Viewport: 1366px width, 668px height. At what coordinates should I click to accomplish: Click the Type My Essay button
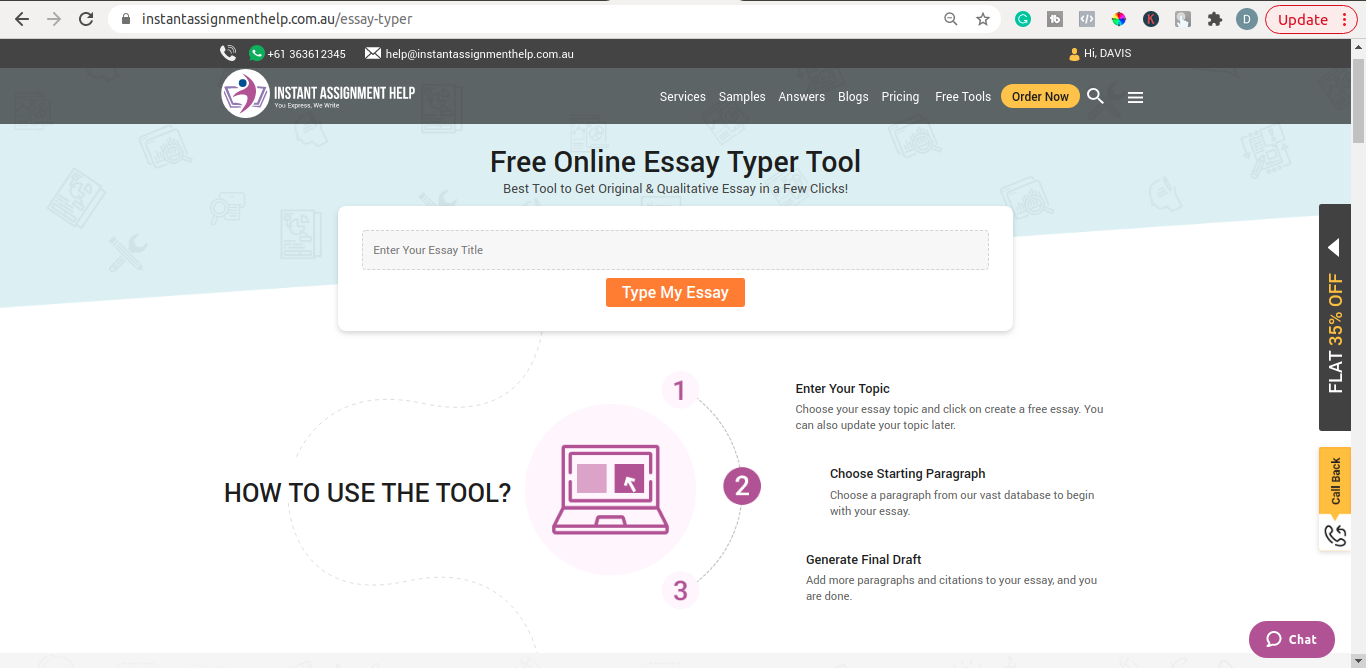(x=675, y=292)
